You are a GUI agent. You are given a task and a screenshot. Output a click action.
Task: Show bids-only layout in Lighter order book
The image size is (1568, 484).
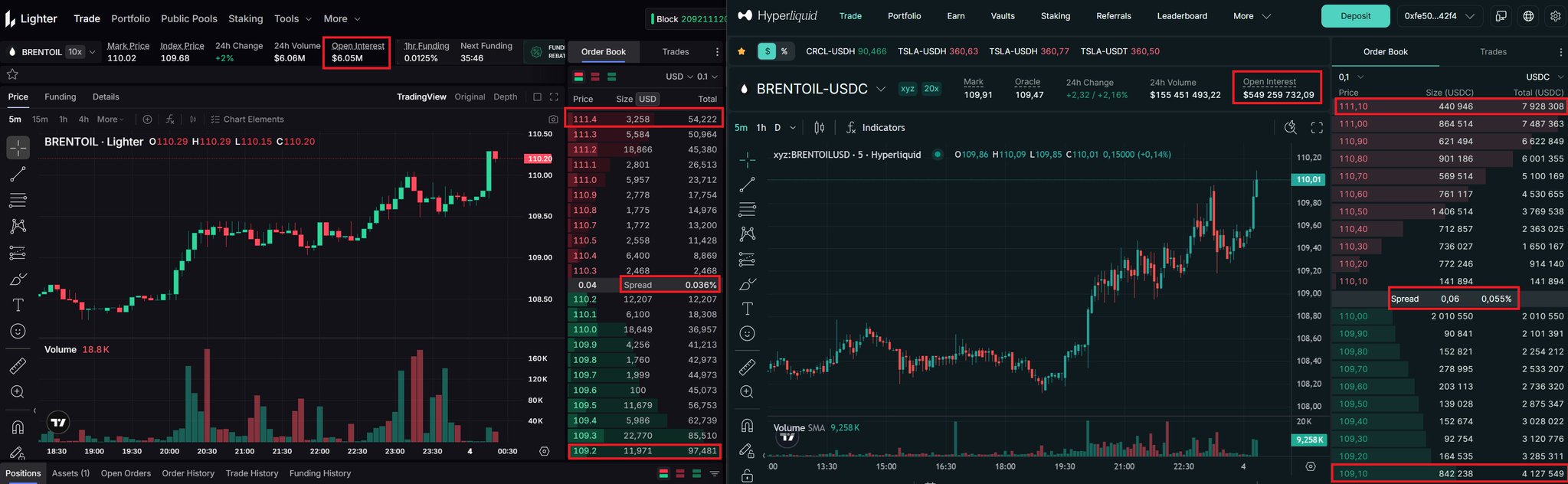pyautogui.click(x=611, y=77)
